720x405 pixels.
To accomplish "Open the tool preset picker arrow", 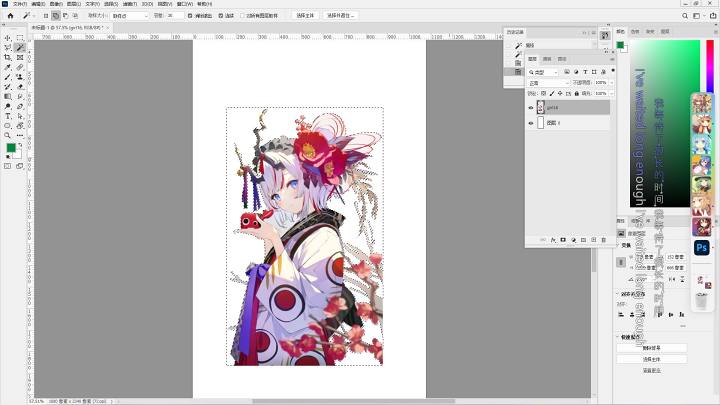I will point(34,16).
